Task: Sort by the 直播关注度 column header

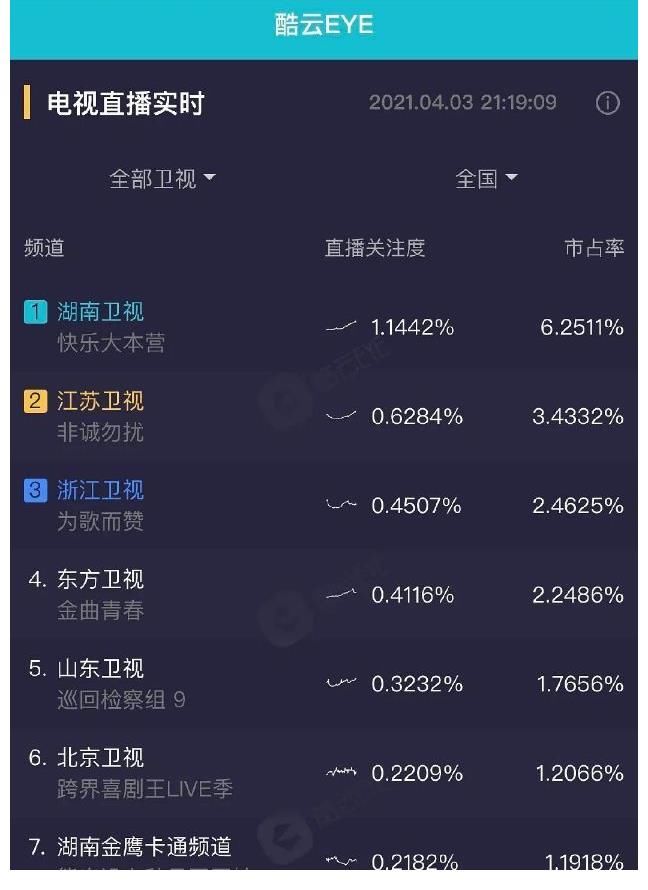Action: click(x=375, y=248)
